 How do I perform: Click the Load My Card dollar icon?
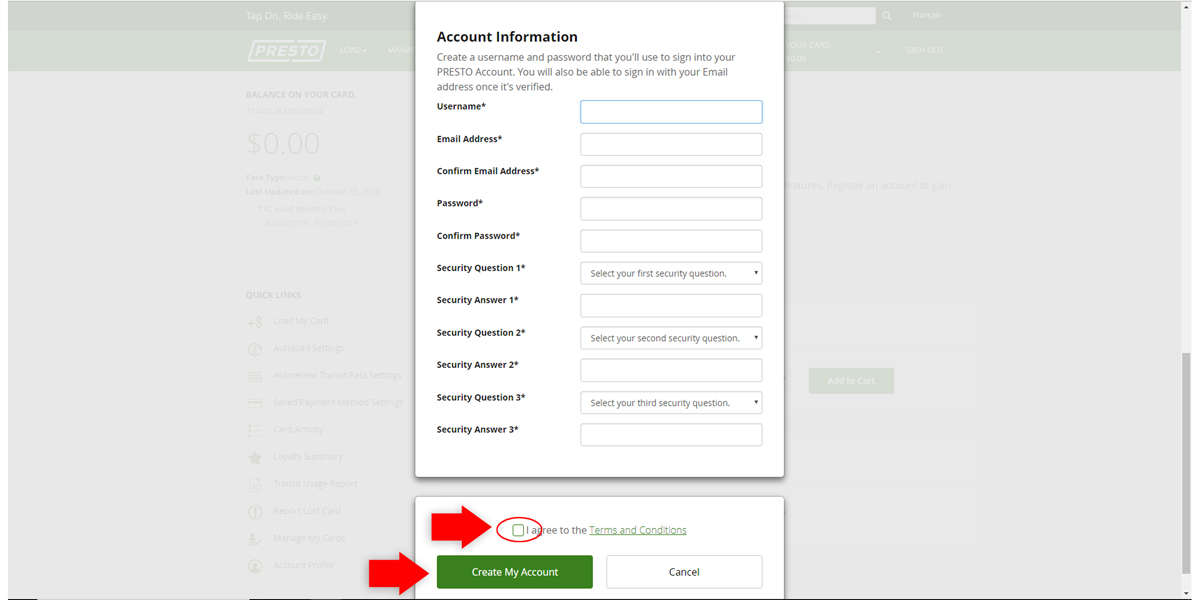click(255, 322)
